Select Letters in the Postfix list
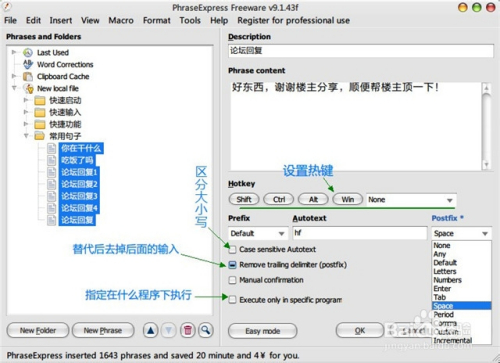 point(461,271)
